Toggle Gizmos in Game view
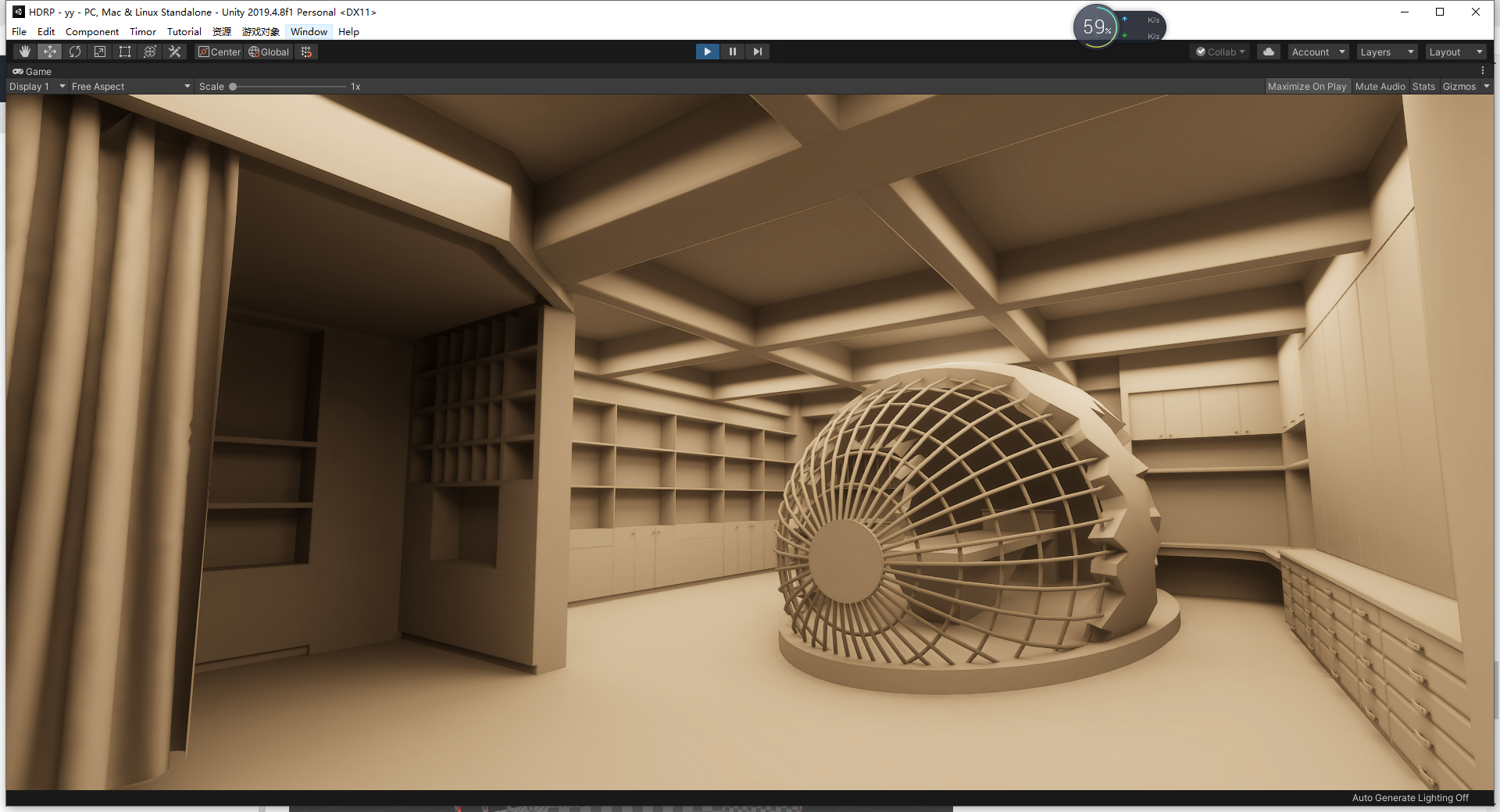The width and height of the screenshot is (1500, 812). point(1459,86)
